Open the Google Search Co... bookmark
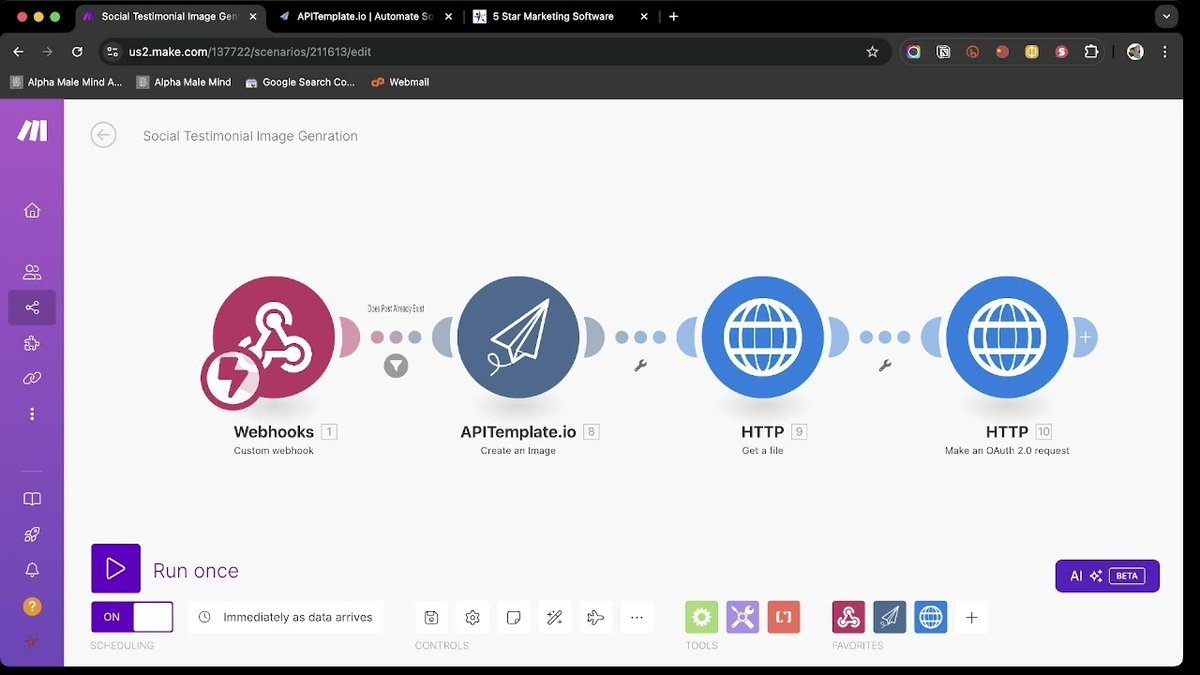Image resolution: width=1200 pixels, height=675 pixels. point(300,82)
